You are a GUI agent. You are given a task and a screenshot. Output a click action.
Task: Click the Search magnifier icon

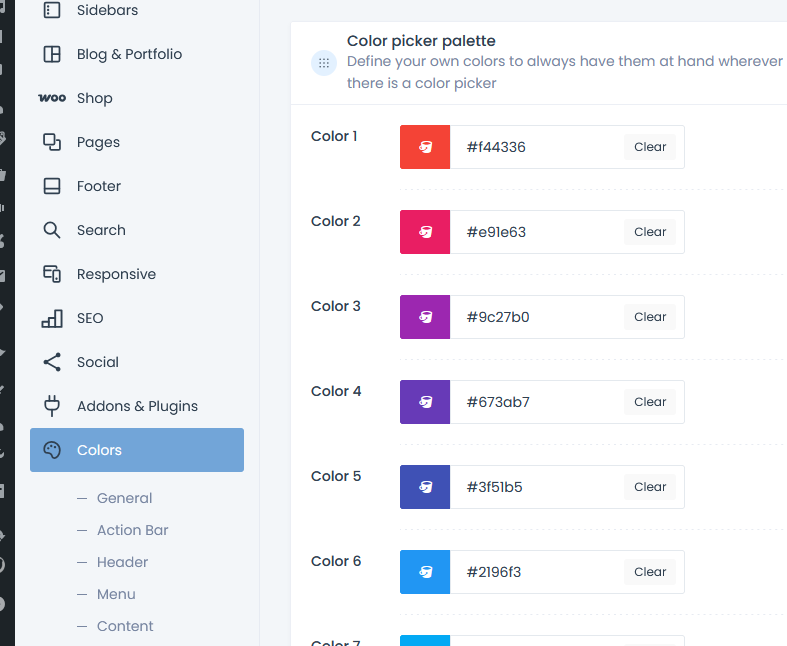tap(52, 230)
